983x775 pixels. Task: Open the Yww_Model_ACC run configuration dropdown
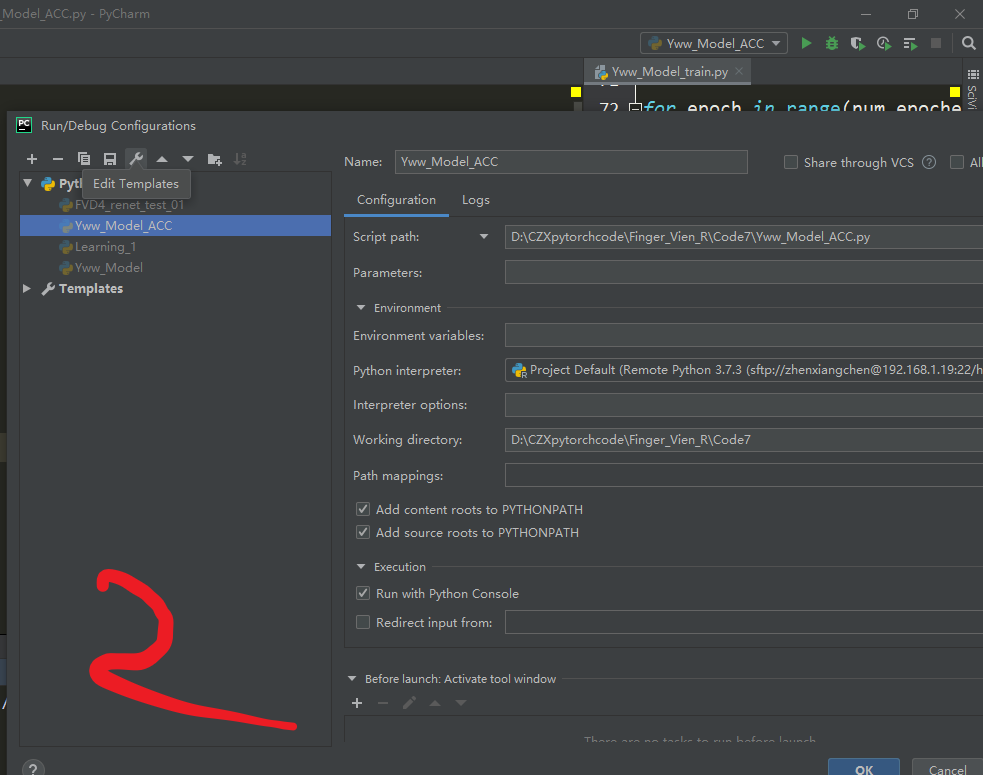[x=714, y=43]
